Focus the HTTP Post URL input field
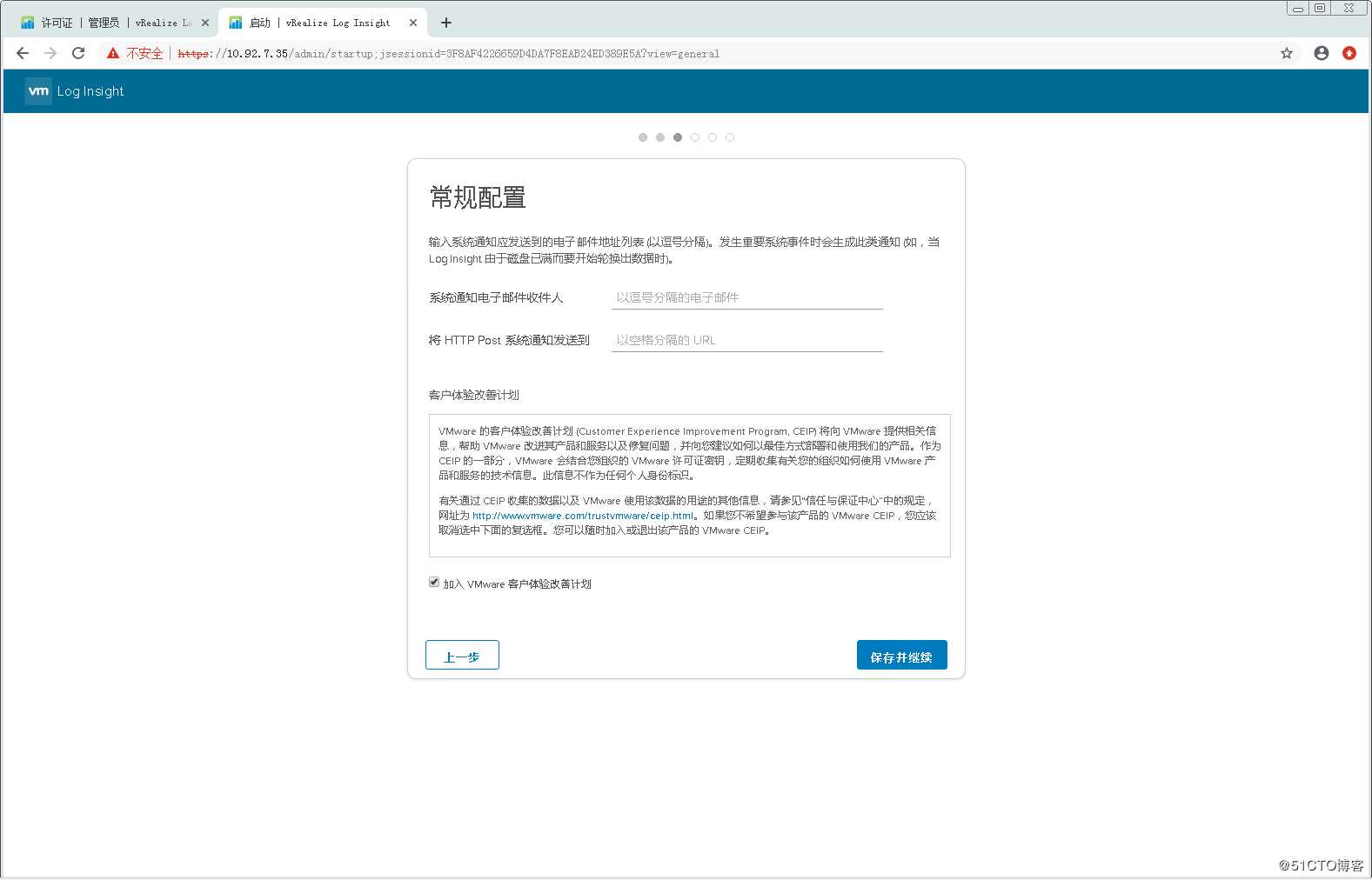Image resolution: width=1372 pixels, height=880 pixels. point(747,340)
